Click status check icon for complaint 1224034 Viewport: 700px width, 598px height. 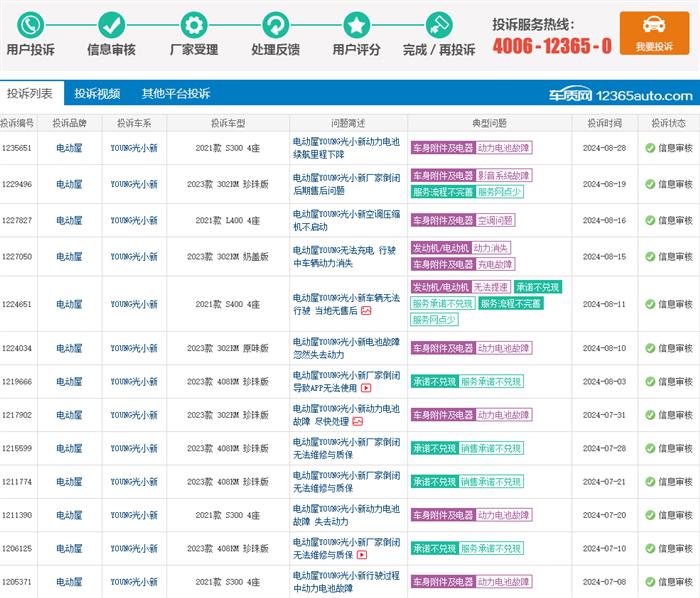650,348
